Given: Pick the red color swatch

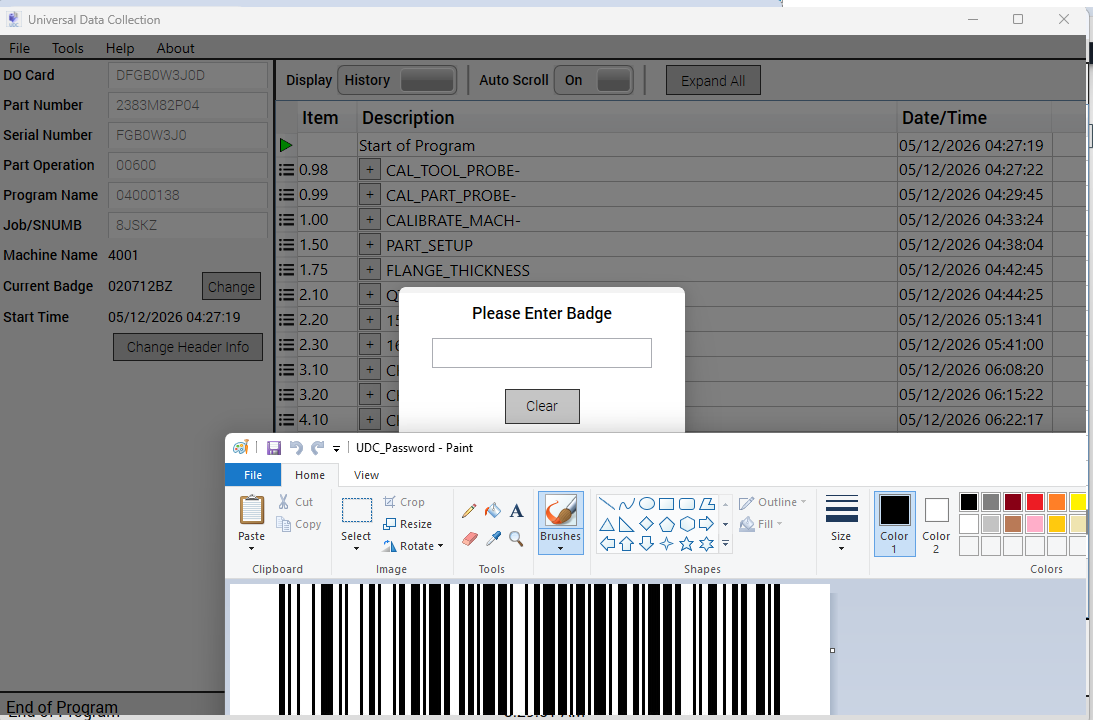Looking at the screenshot, I should pyautogui.click(x=1035, y=501).
